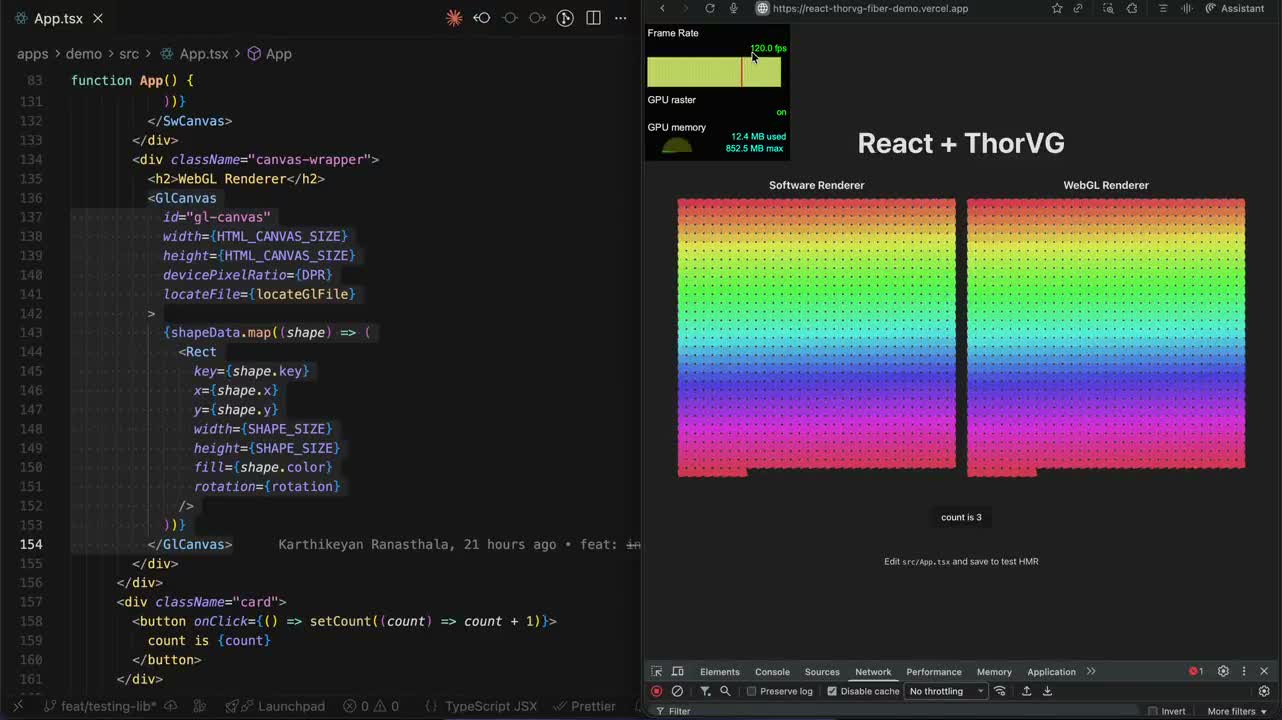
Task: Click the DevTools error count badge
Action: click(1196, 672)
